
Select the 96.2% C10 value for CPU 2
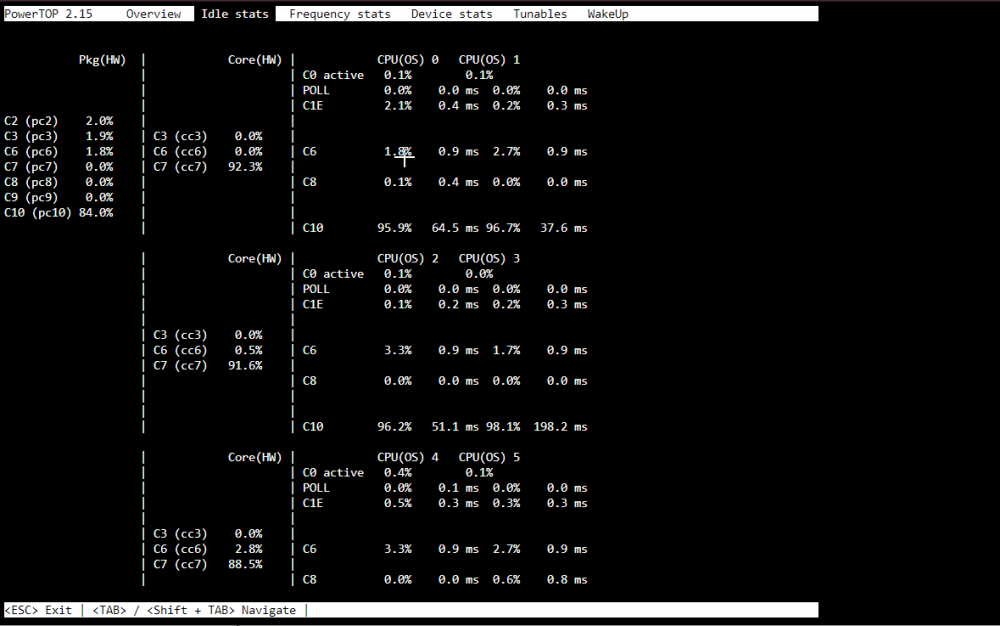(395, 427)
